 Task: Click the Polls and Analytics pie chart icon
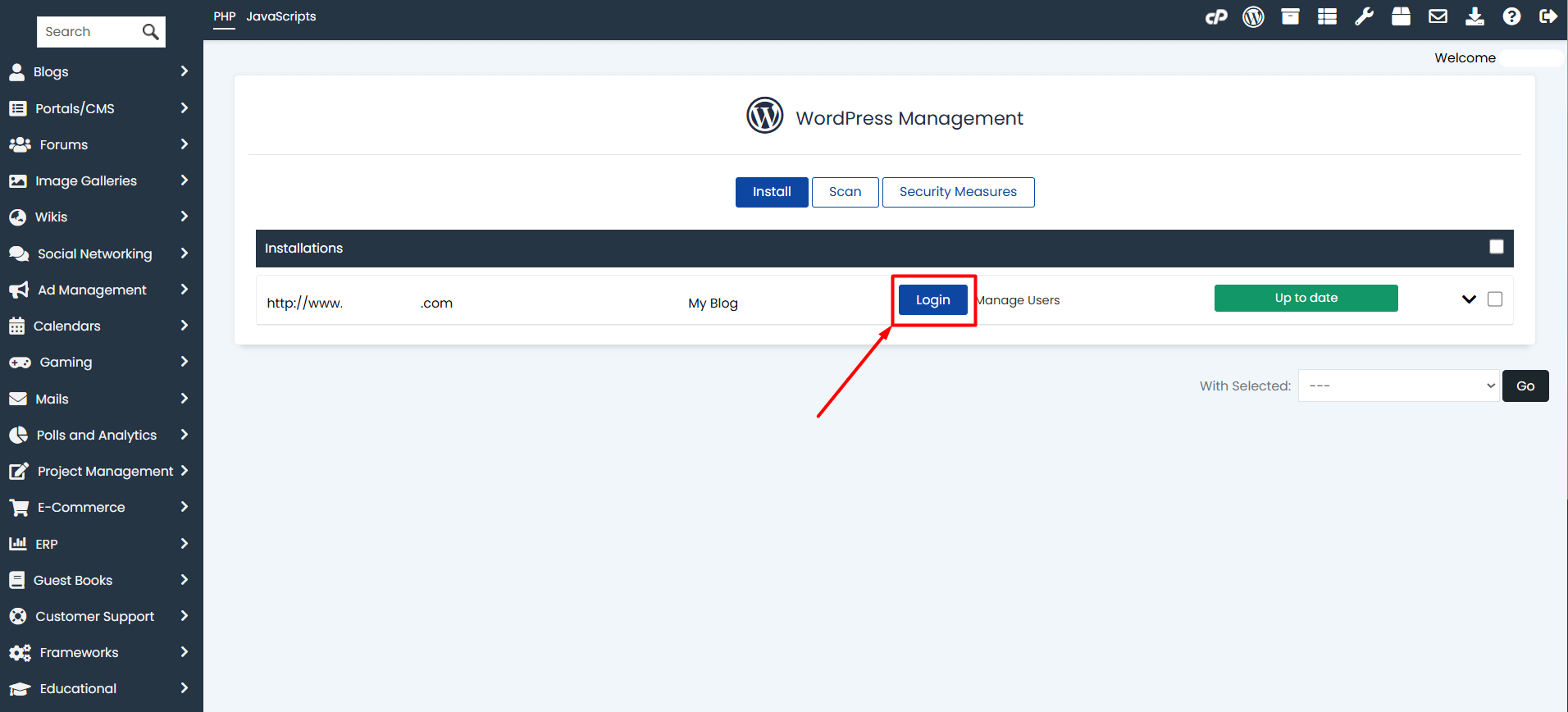pyautogui.click(x=18, y=435)
